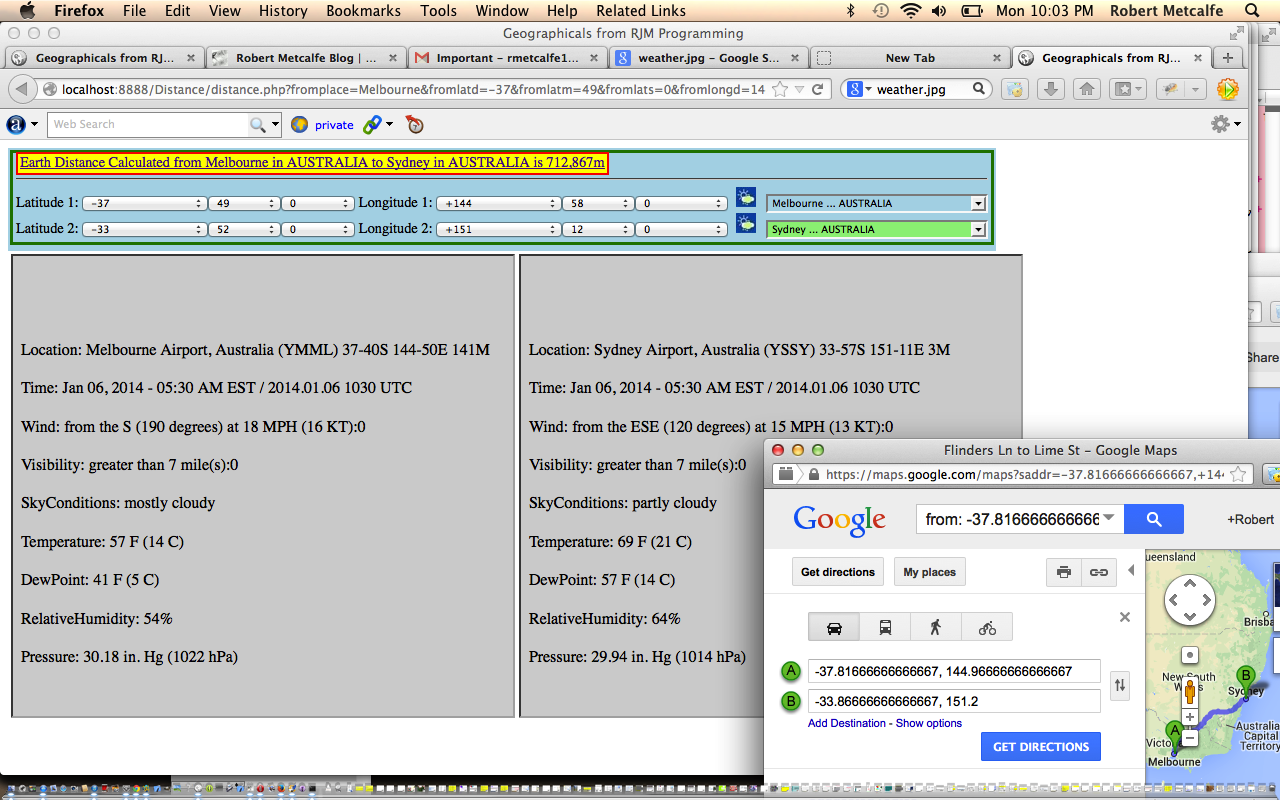1280x800 pixels.
Task: Choose the public transit bus mode
Action: point(886,627)
